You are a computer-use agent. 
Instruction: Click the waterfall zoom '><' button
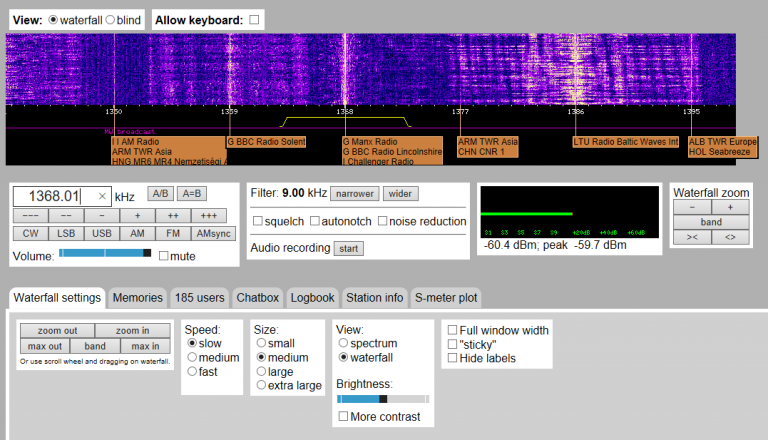692,237
